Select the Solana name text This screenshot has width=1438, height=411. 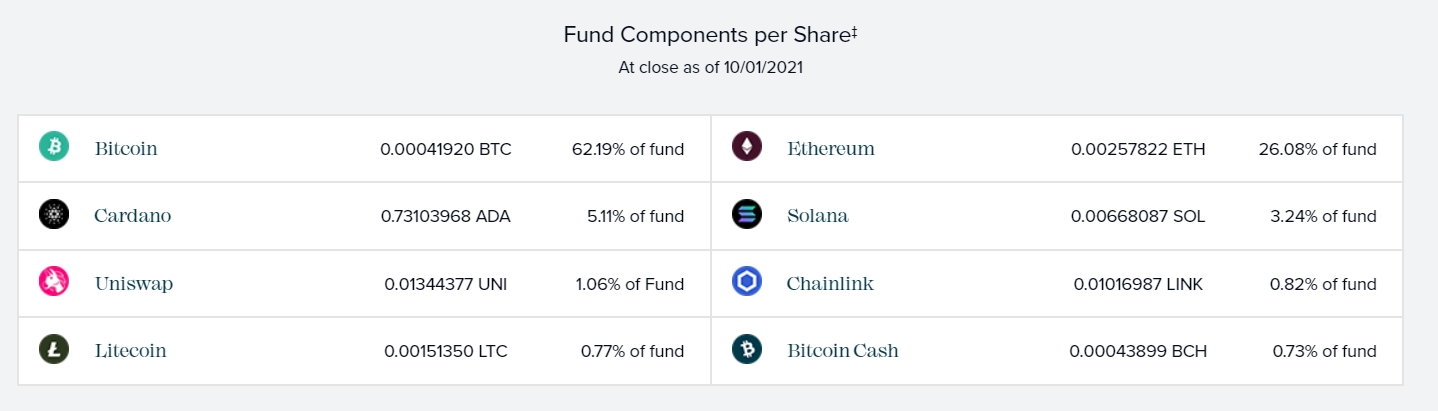pos(818,216)
